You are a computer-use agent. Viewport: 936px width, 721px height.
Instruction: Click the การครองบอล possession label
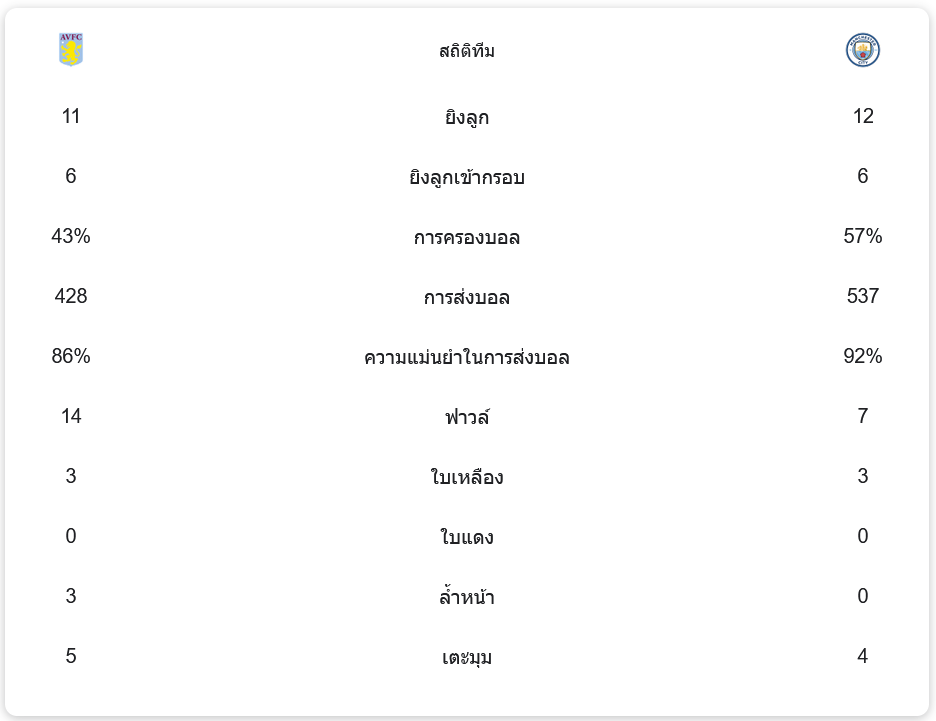[x=467, y=238]
